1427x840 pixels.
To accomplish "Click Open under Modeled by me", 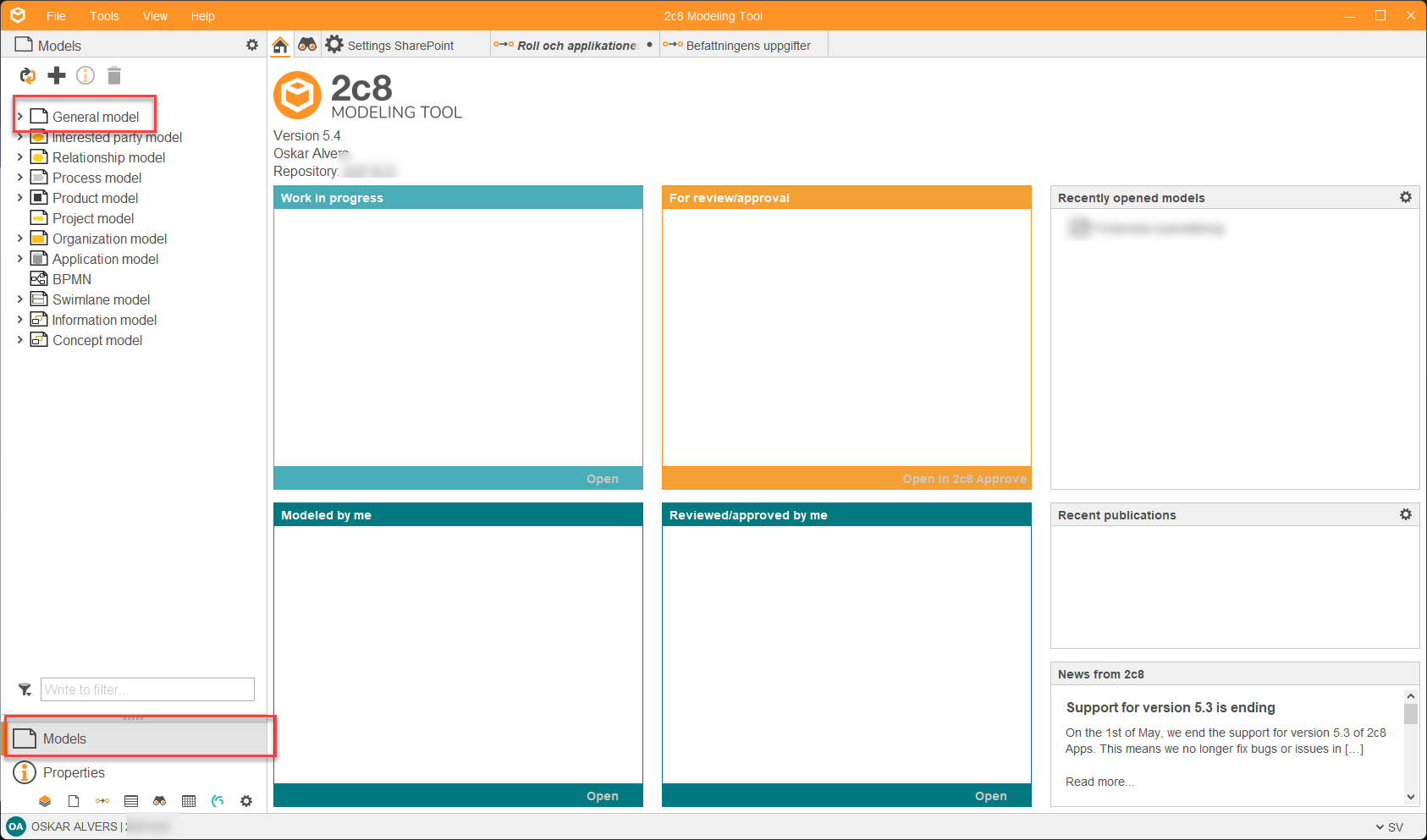I will (603, 796).
